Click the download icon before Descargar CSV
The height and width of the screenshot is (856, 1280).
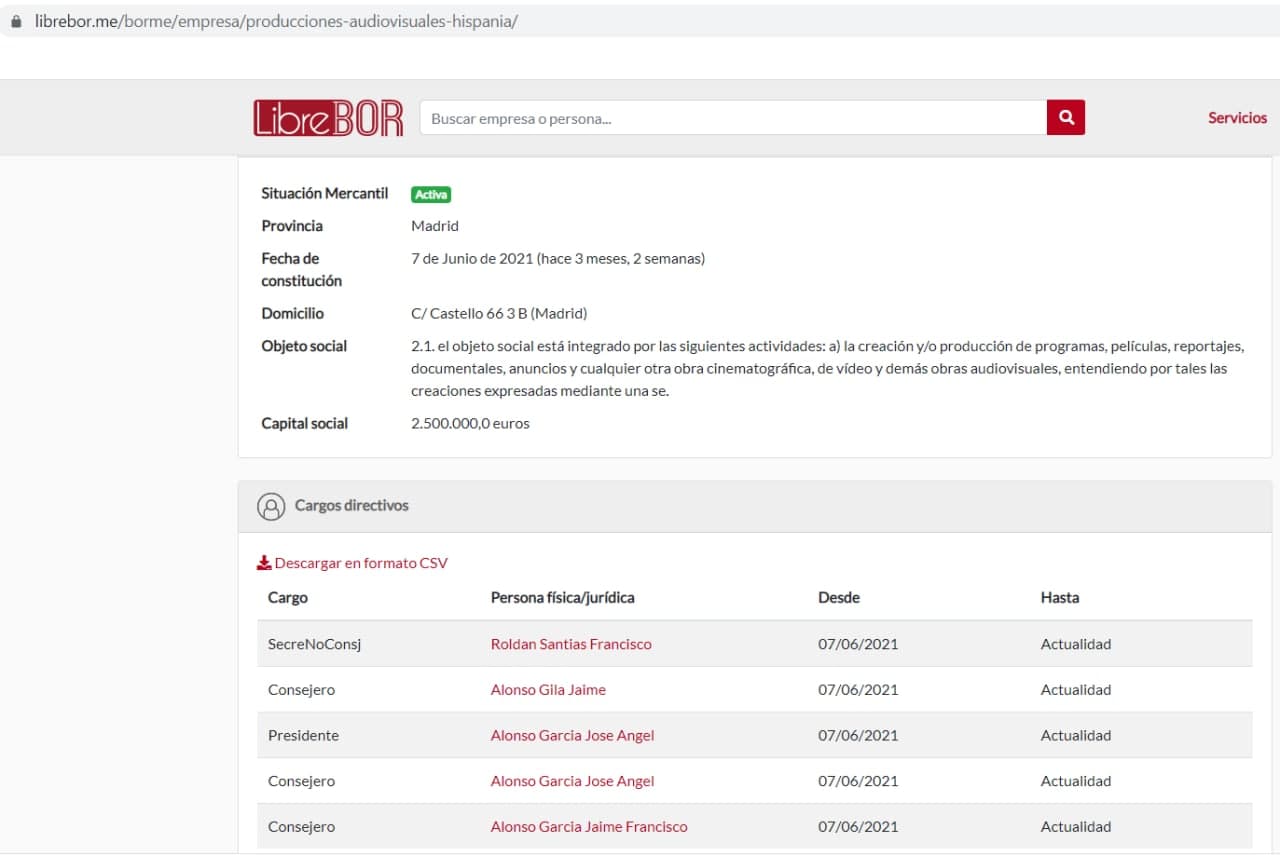pyautogui.click(x=264, y=563)
